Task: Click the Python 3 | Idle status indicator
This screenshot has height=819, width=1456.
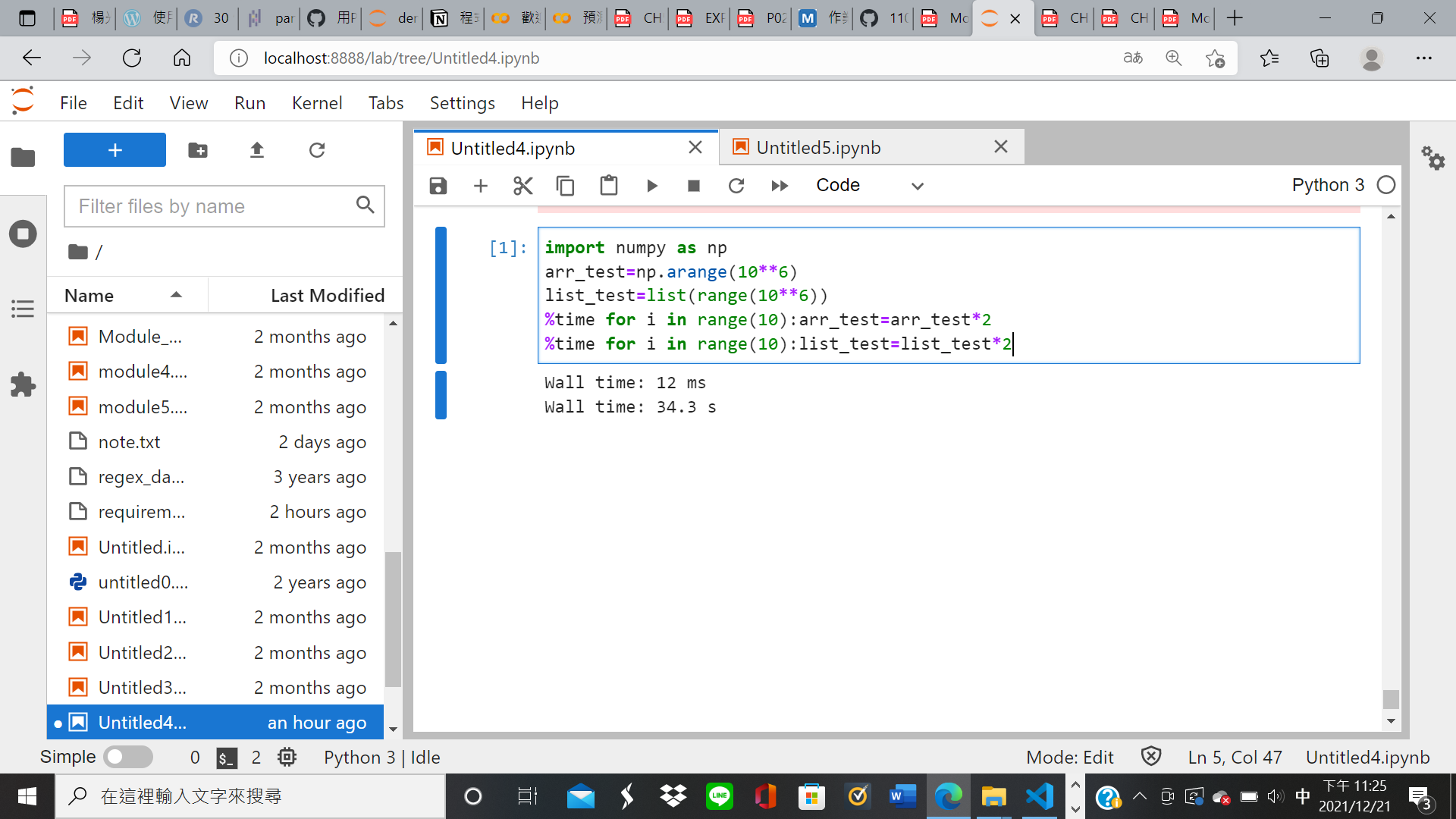Action: point(381,757)
